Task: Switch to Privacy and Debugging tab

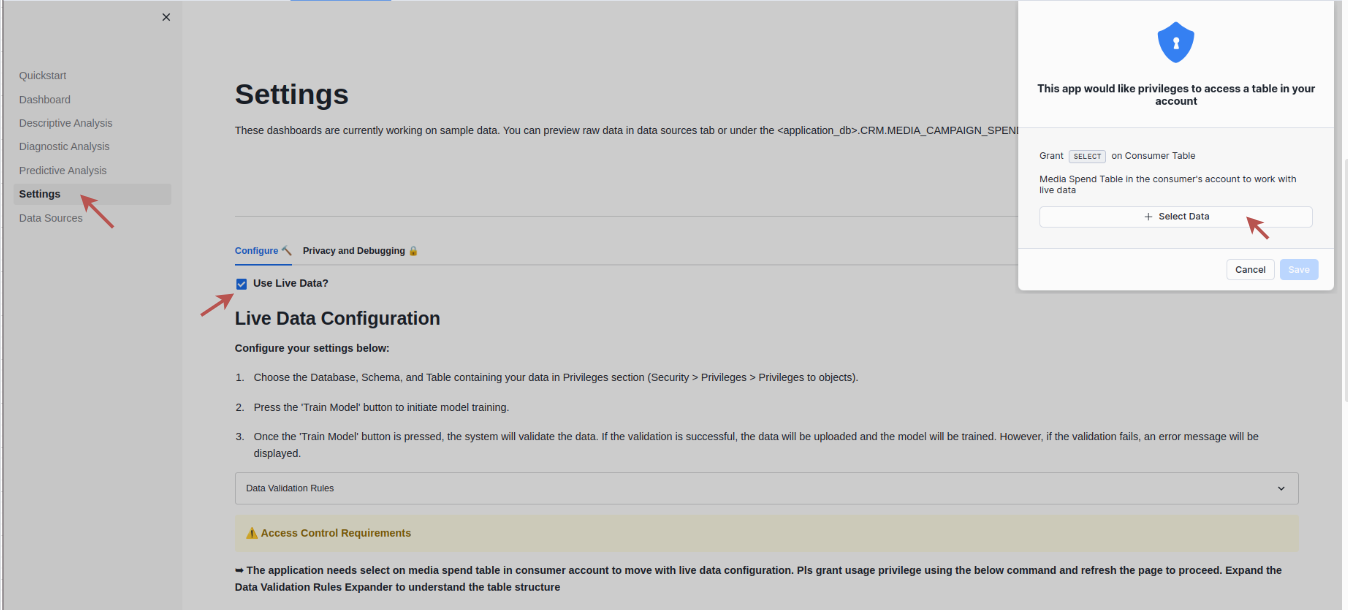Action: pyautogui.click(x=354, y=251)
